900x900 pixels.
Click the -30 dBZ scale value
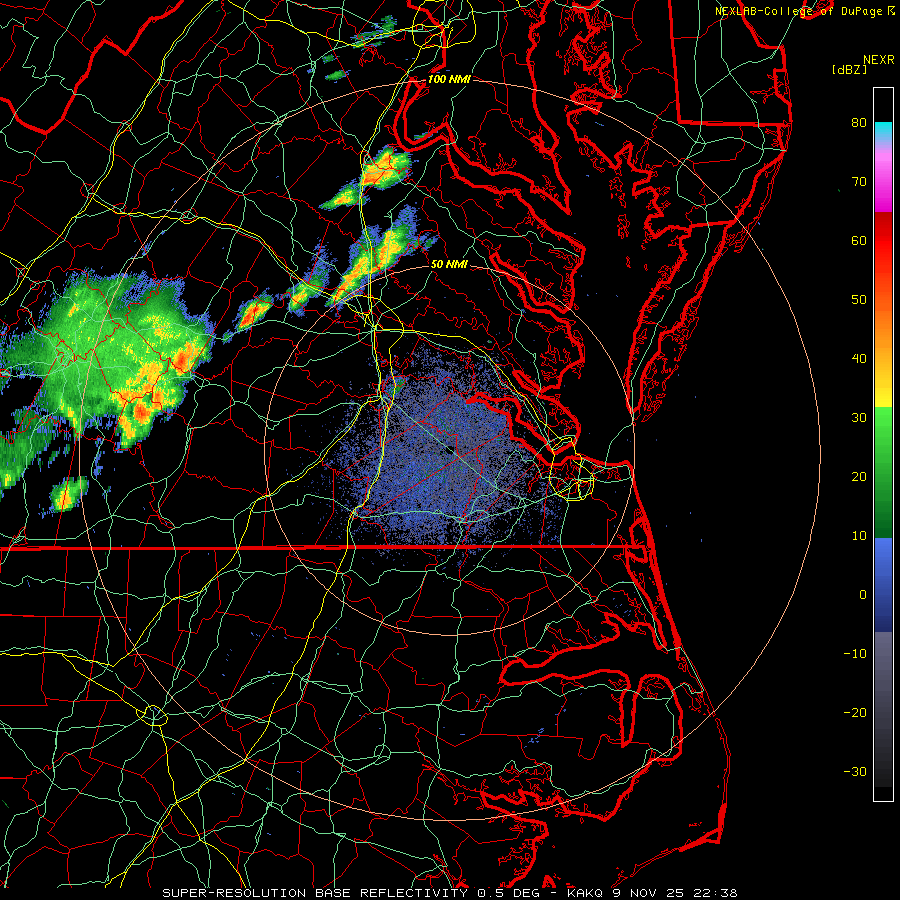855,771
